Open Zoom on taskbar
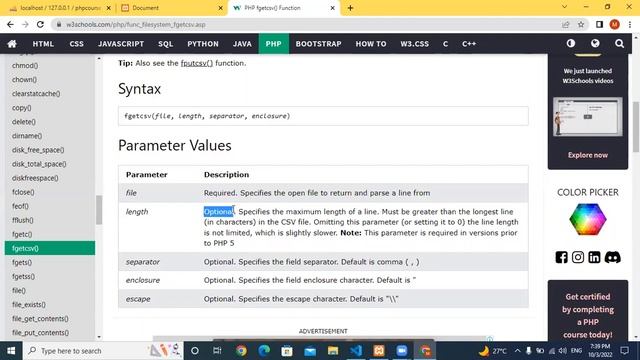 402,351
